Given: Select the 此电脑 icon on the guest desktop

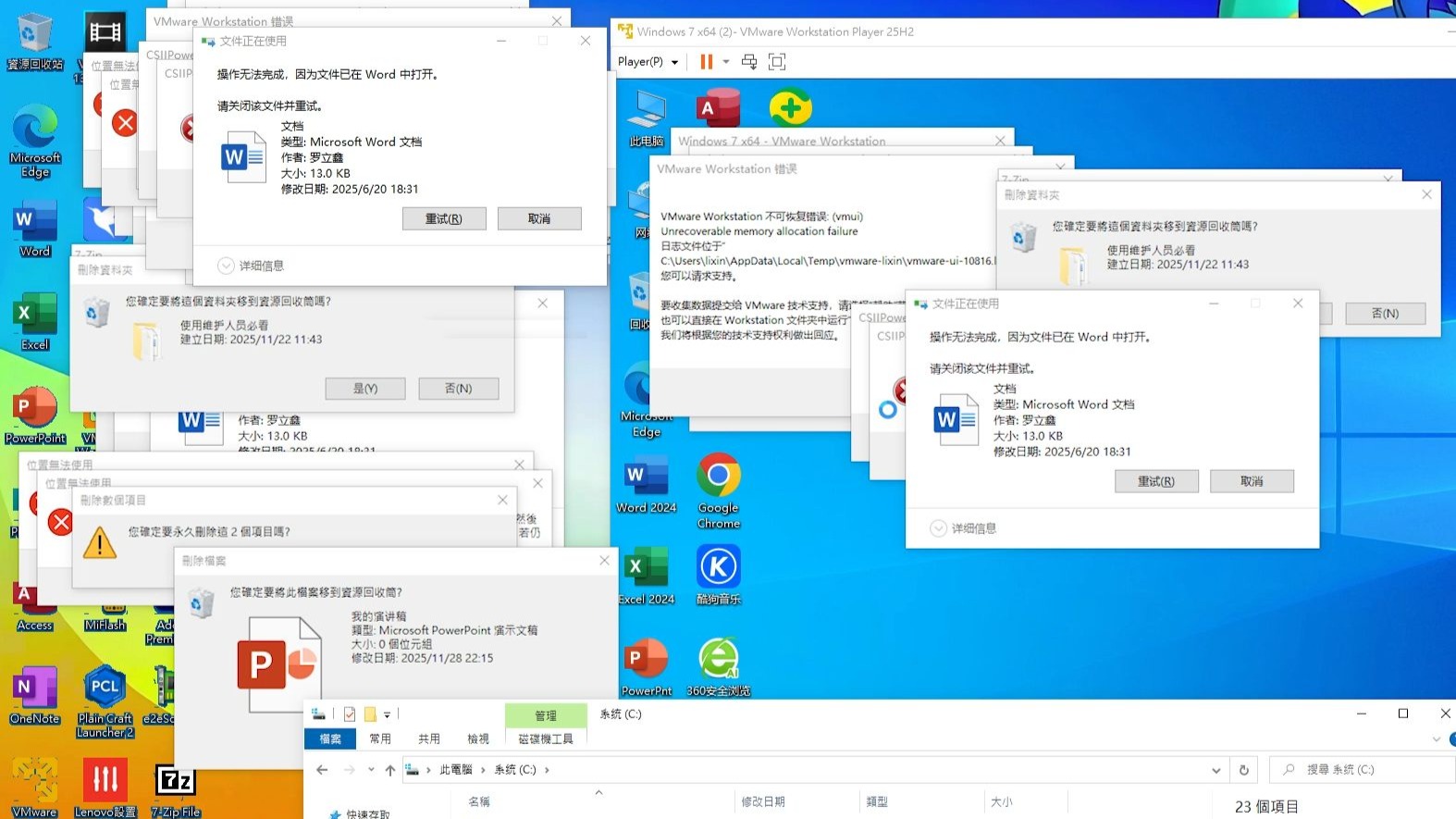Looking at the screenshot, I should (647, 119).
